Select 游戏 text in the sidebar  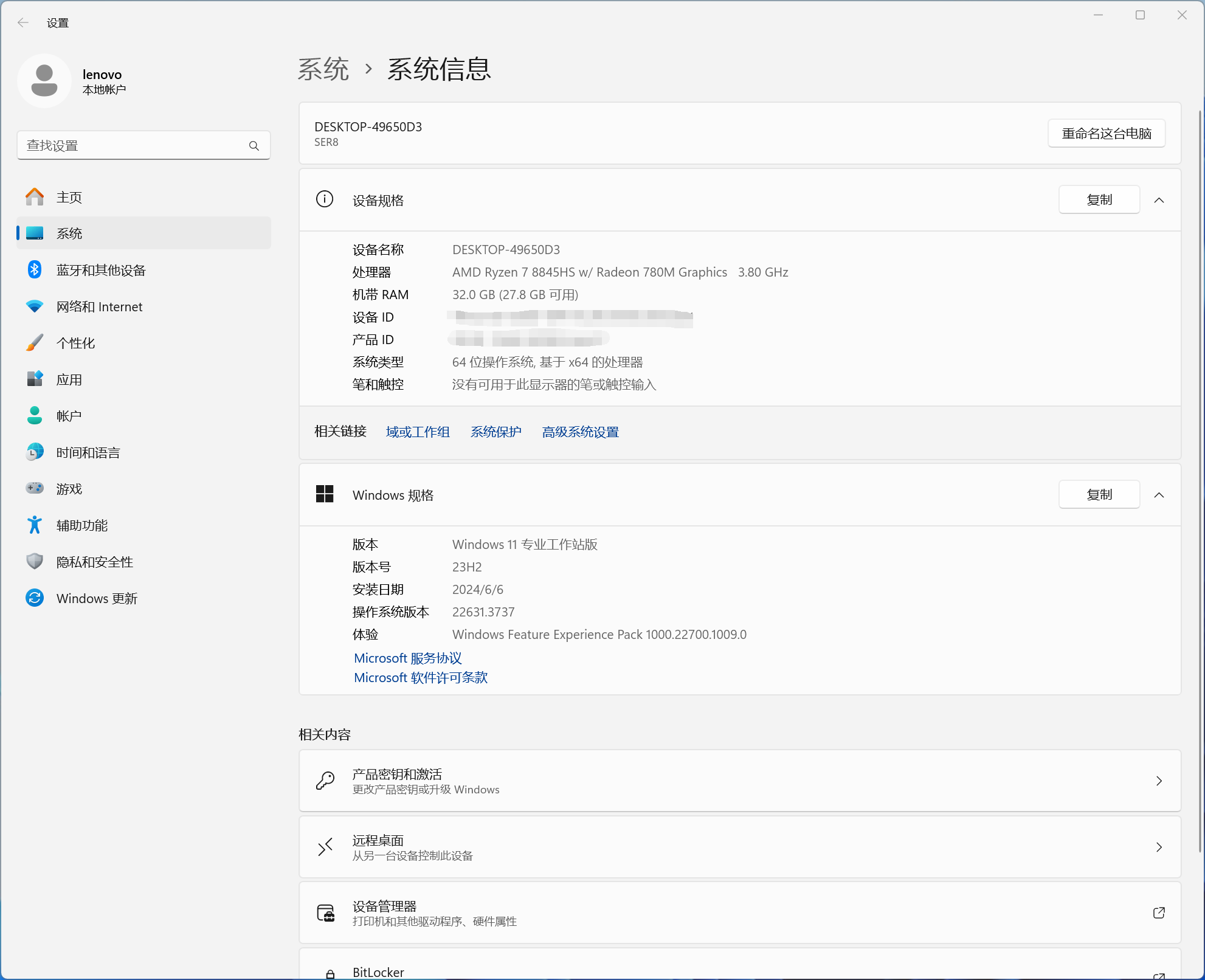click(69, 489)
